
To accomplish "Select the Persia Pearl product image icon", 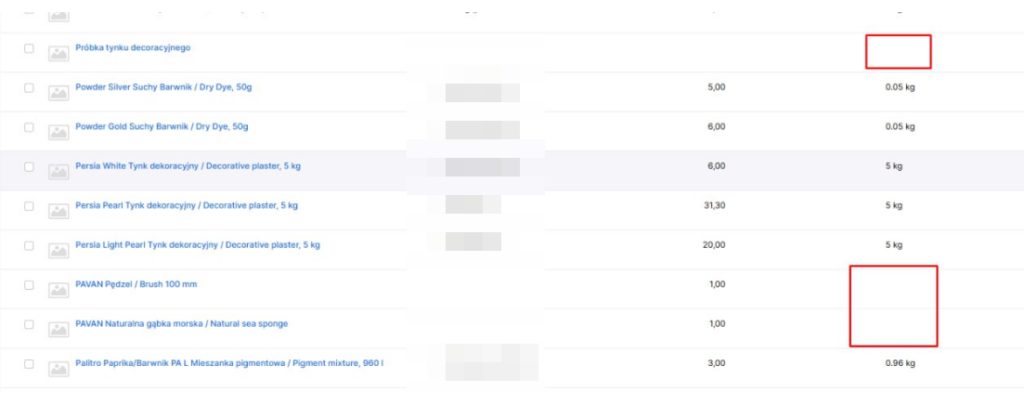I will click(58, 207).
